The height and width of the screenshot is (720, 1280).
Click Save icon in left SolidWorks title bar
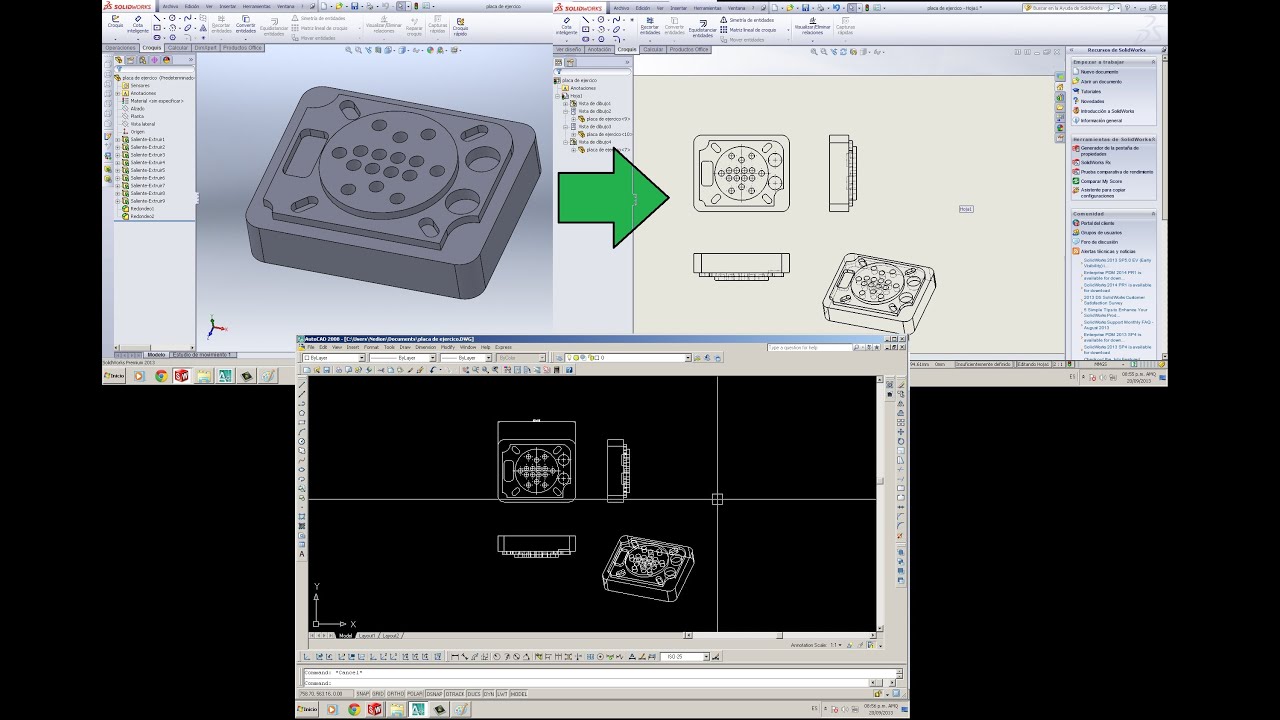pyautogui.click(x=354, y=6)
